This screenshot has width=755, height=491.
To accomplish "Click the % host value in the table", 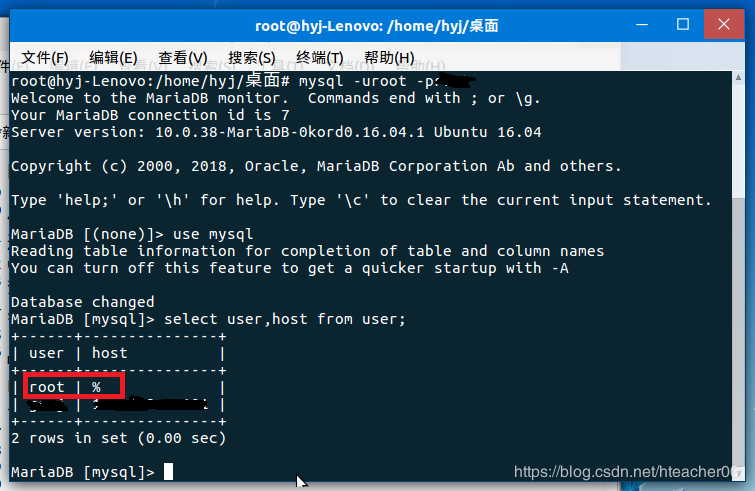I will (97, 387).
